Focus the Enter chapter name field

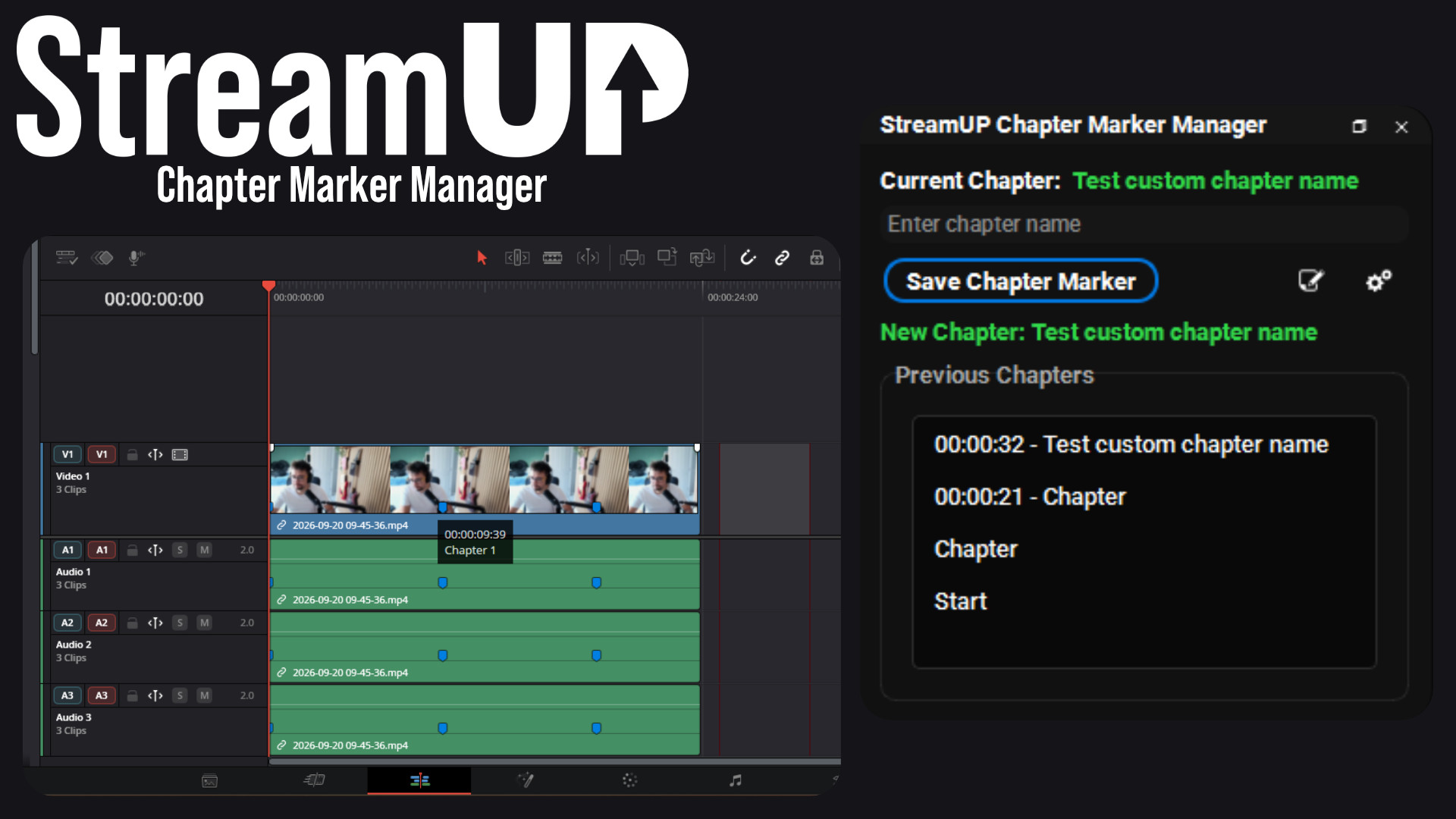pyautogui.click(x=1144, y=224)
